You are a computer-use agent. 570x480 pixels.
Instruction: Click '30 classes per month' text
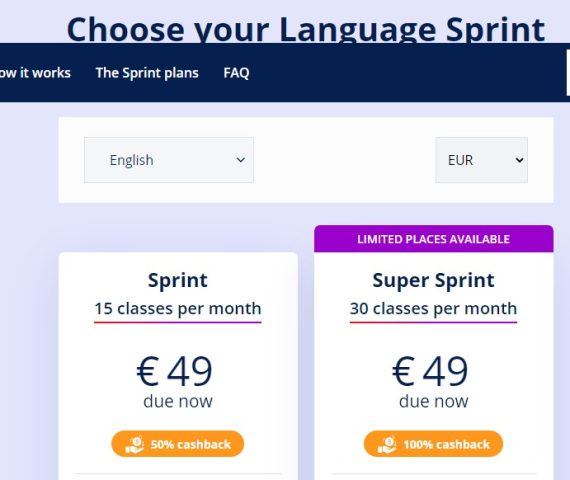point(433,309)
